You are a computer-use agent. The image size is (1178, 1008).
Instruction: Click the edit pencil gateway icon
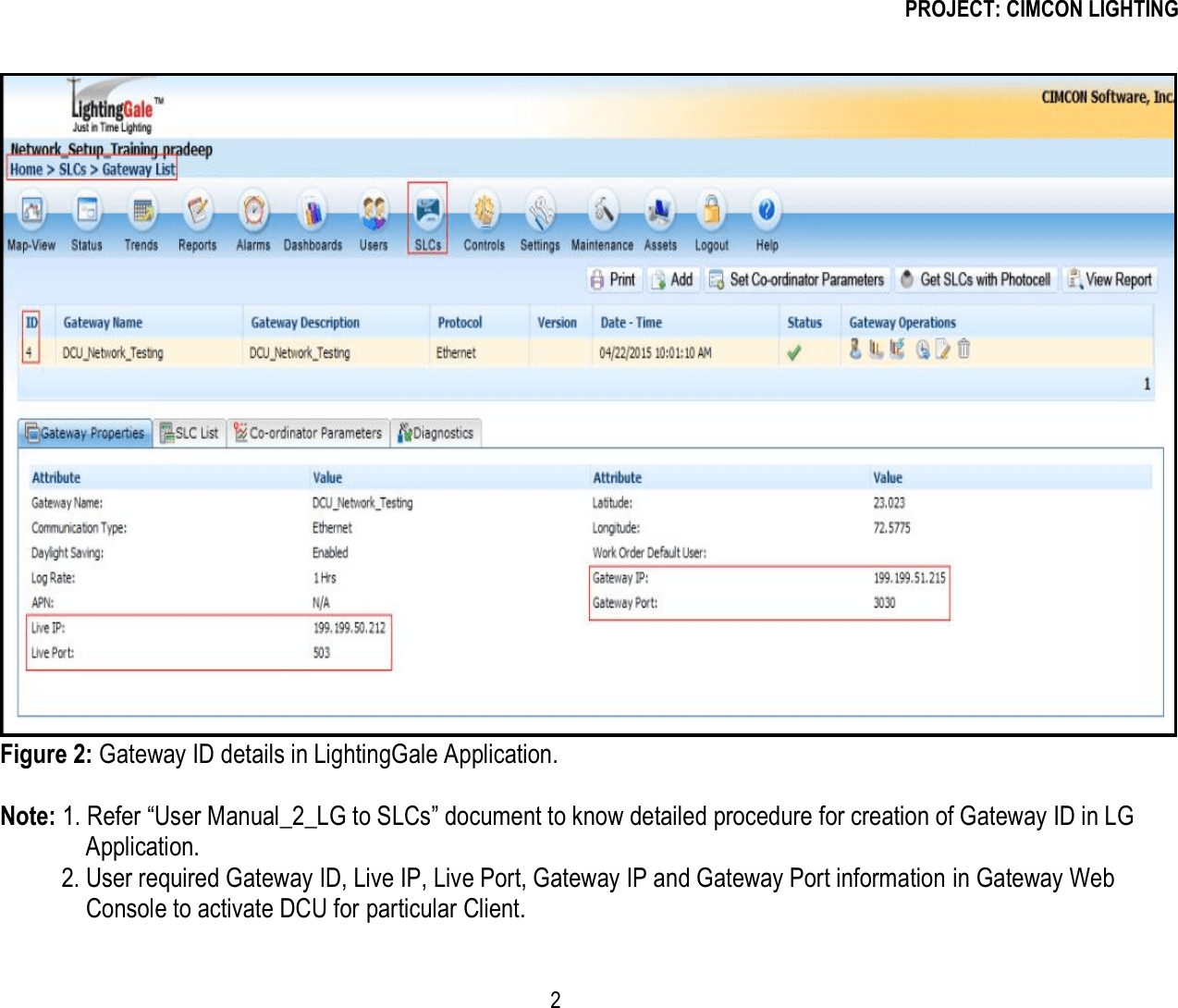942,350
